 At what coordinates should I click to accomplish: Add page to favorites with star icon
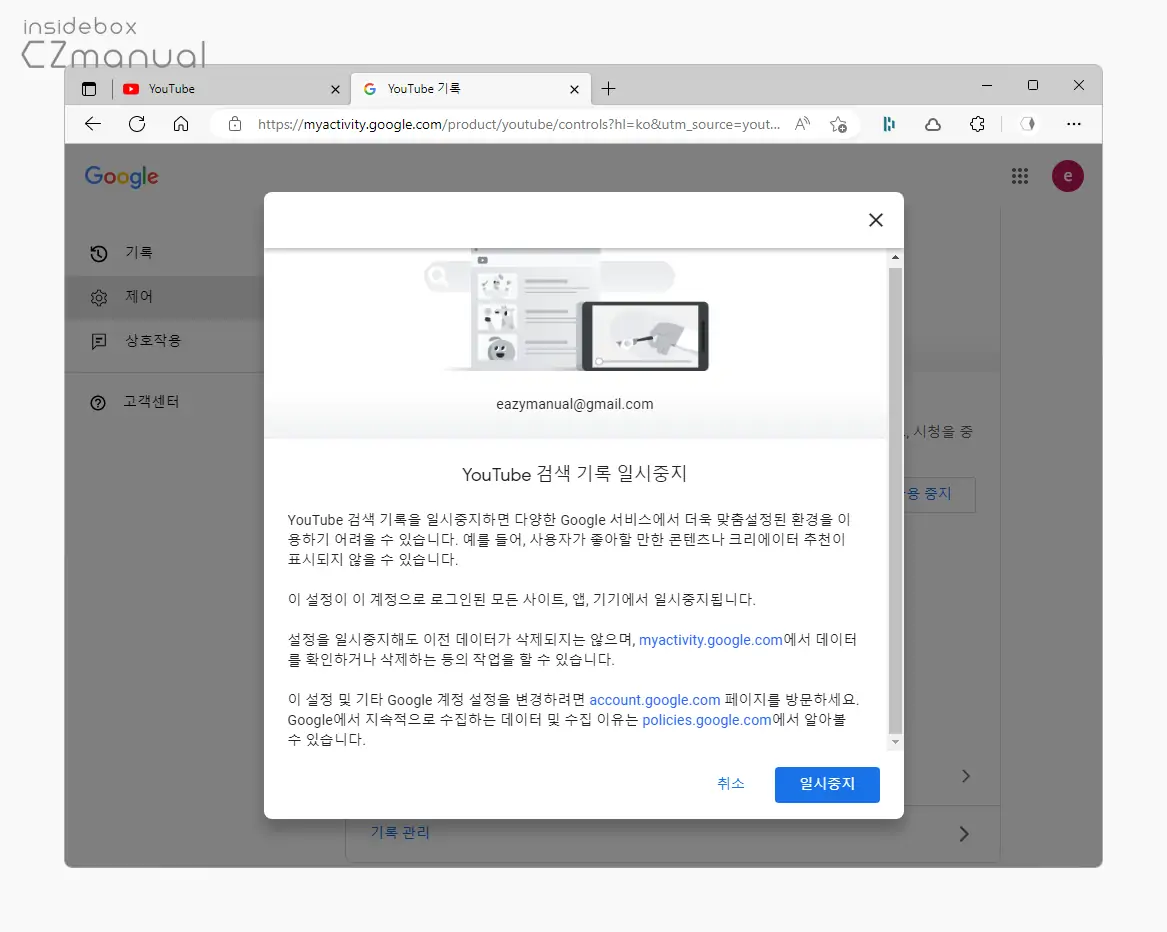click(x=840, y=124)
